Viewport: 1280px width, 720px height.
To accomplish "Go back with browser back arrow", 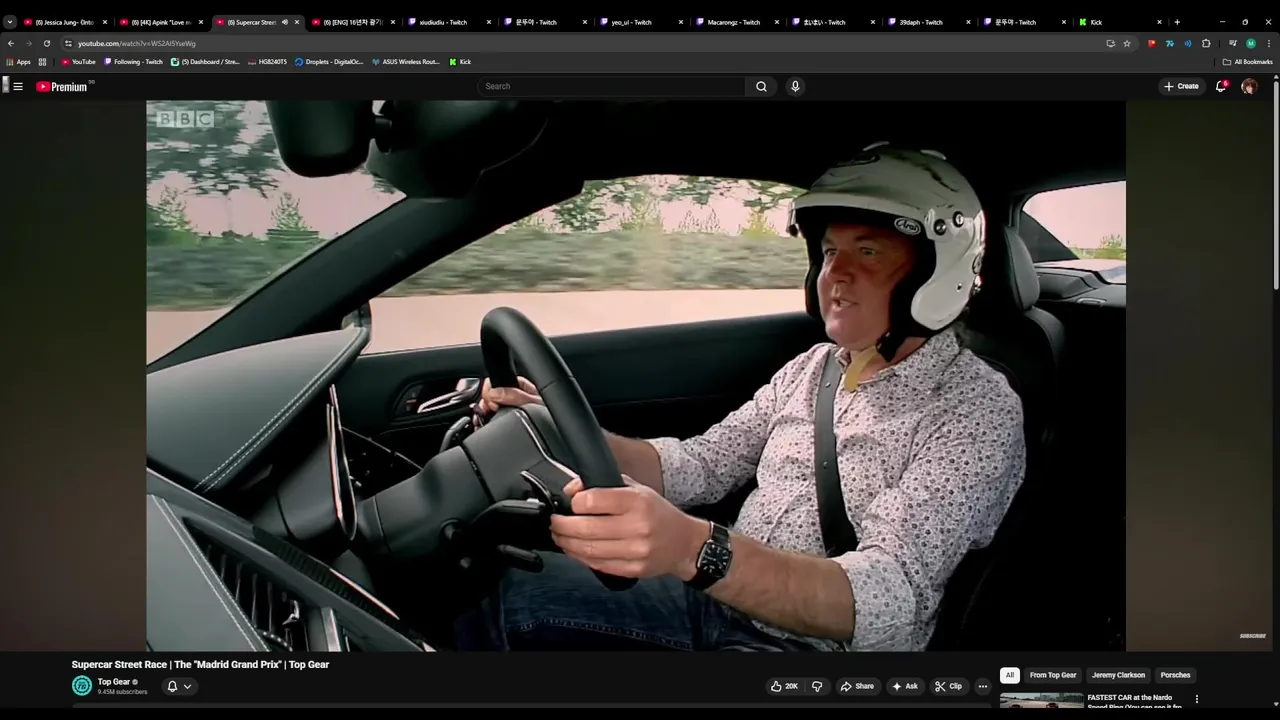I will [x=11, y=43].
